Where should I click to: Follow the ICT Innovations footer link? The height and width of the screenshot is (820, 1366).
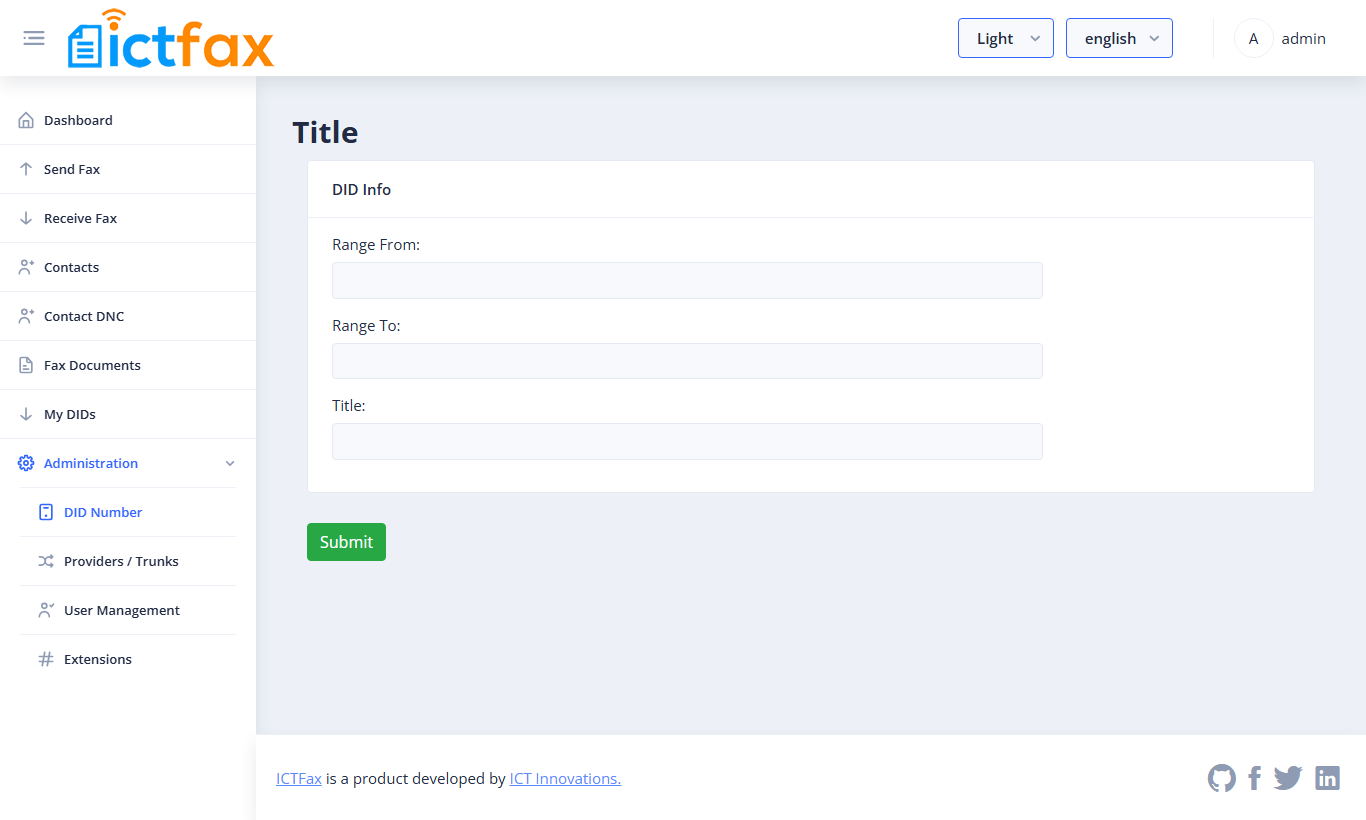click(565, 778)
